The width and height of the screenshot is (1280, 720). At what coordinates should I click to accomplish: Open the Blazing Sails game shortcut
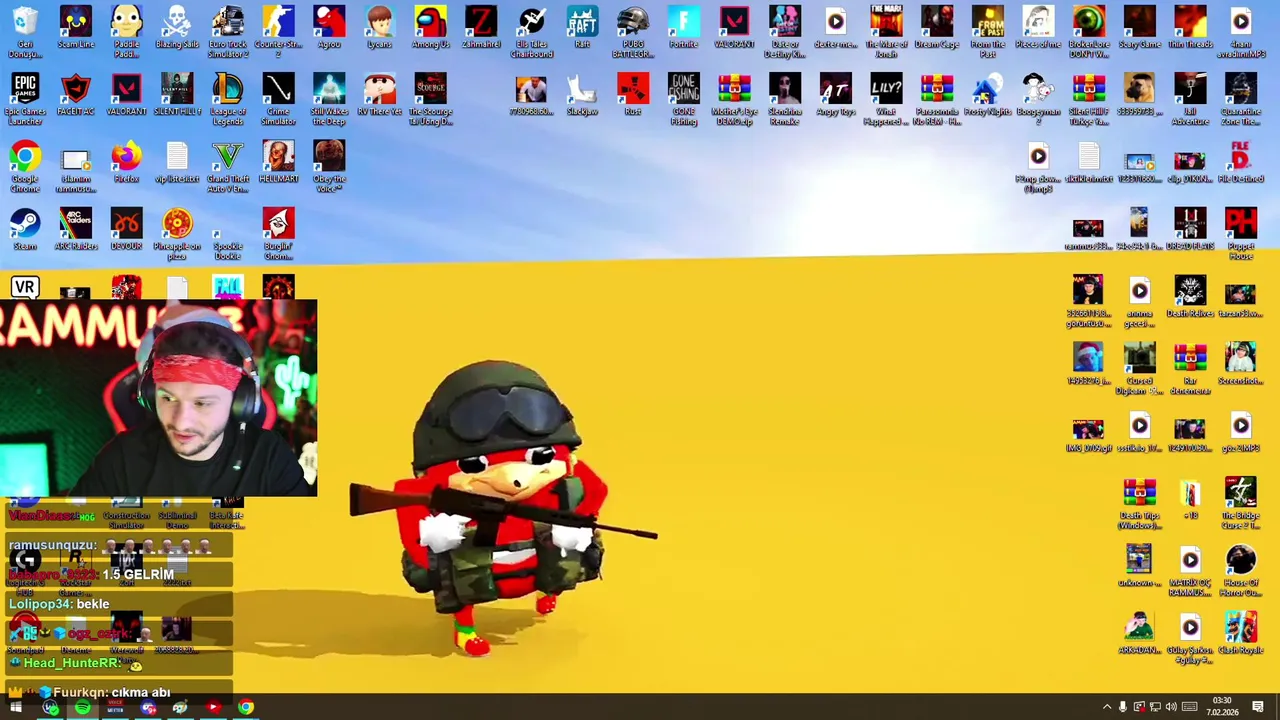coord(177,28)
